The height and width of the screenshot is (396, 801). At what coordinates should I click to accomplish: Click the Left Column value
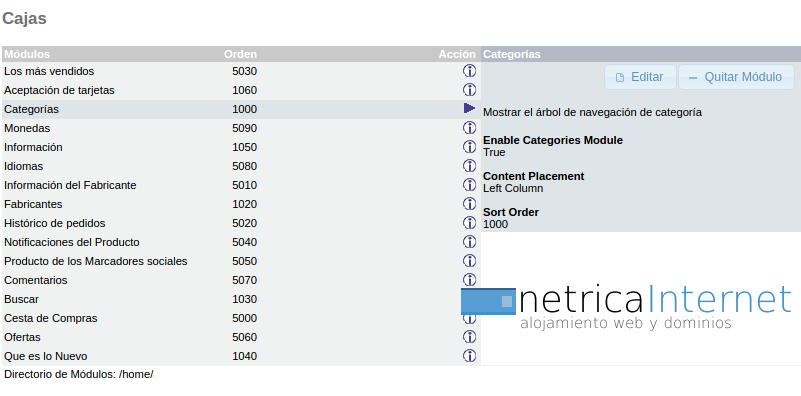(513, 189)
